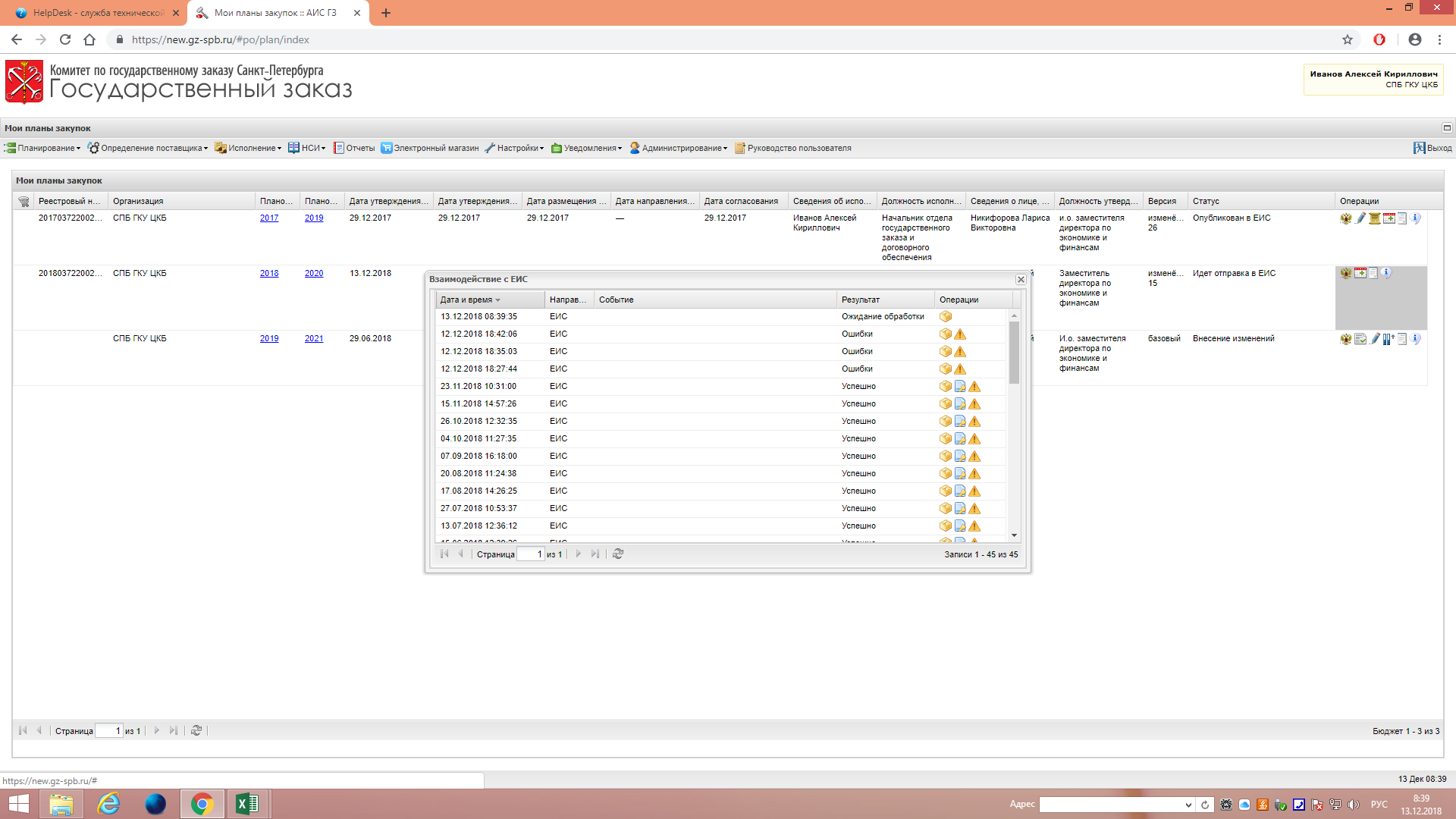Viewport: 1456px width, 819px height.
Task: Open Планирование dropdown menu
Action: pos(44,149)
